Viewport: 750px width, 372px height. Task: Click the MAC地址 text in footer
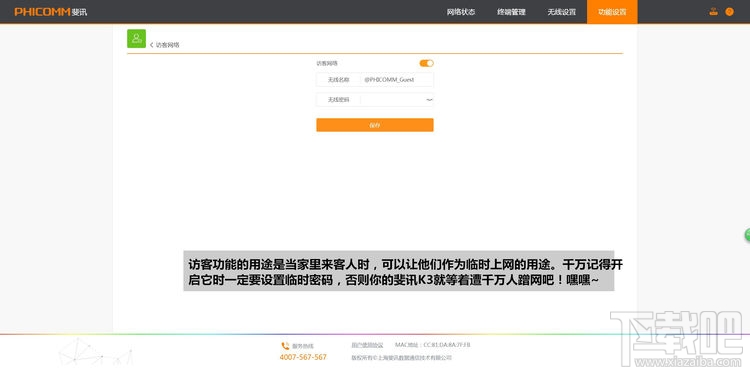pos(433,345)
